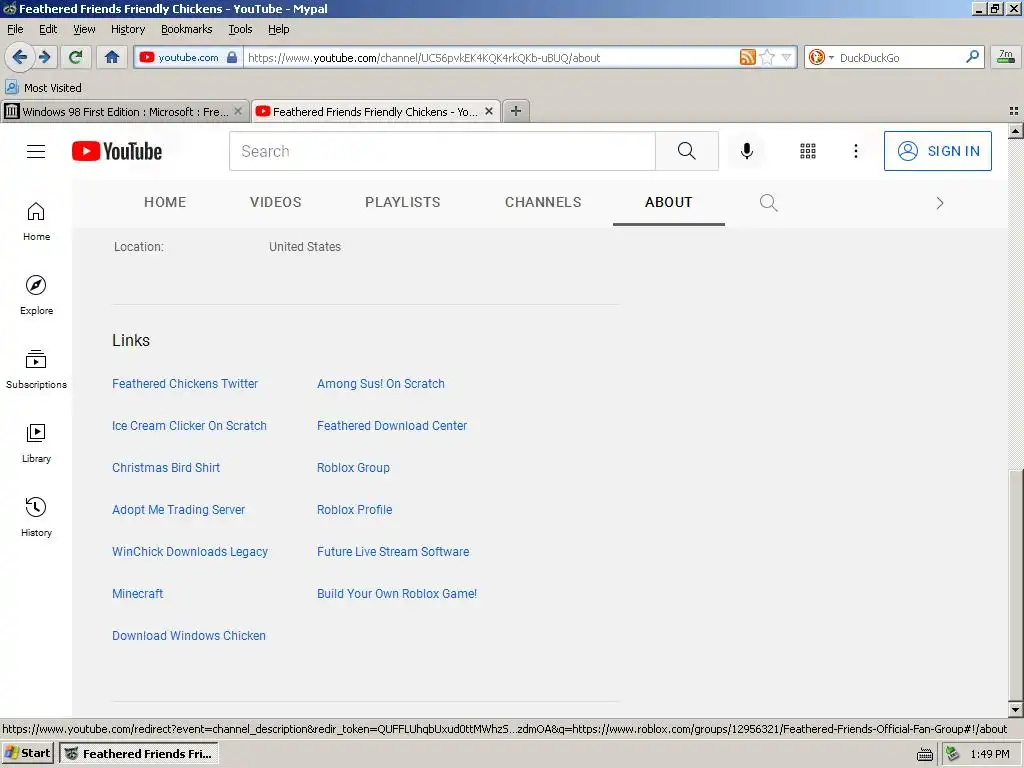Viewport: 1024px width, 768px height.
Task: Open the Help menu
Action: [278, 29]
